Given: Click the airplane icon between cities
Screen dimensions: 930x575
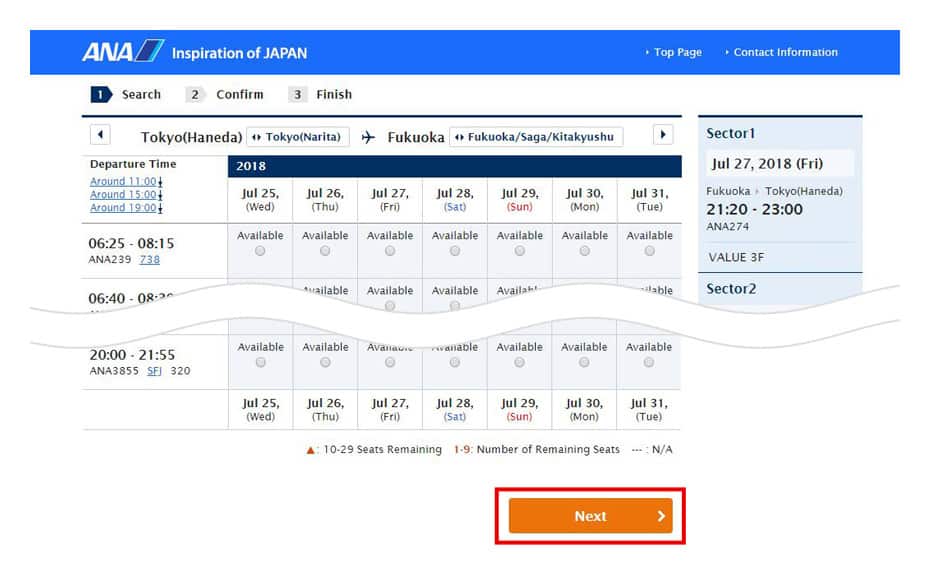Looking at the screenshot, I should coord(368,137).
